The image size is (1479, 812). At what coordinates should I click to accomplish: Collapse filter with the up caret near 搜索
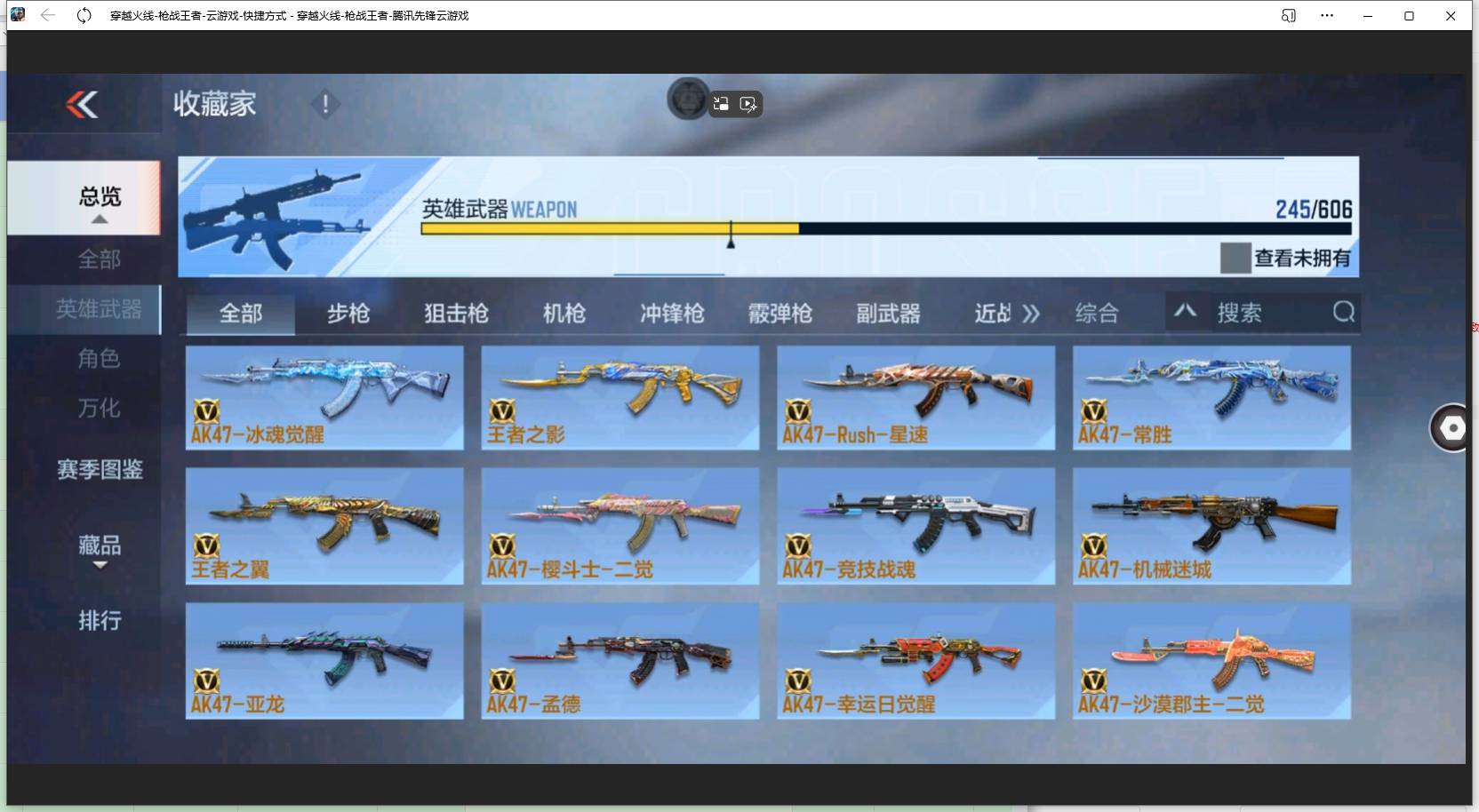(x=1186, y=311)
